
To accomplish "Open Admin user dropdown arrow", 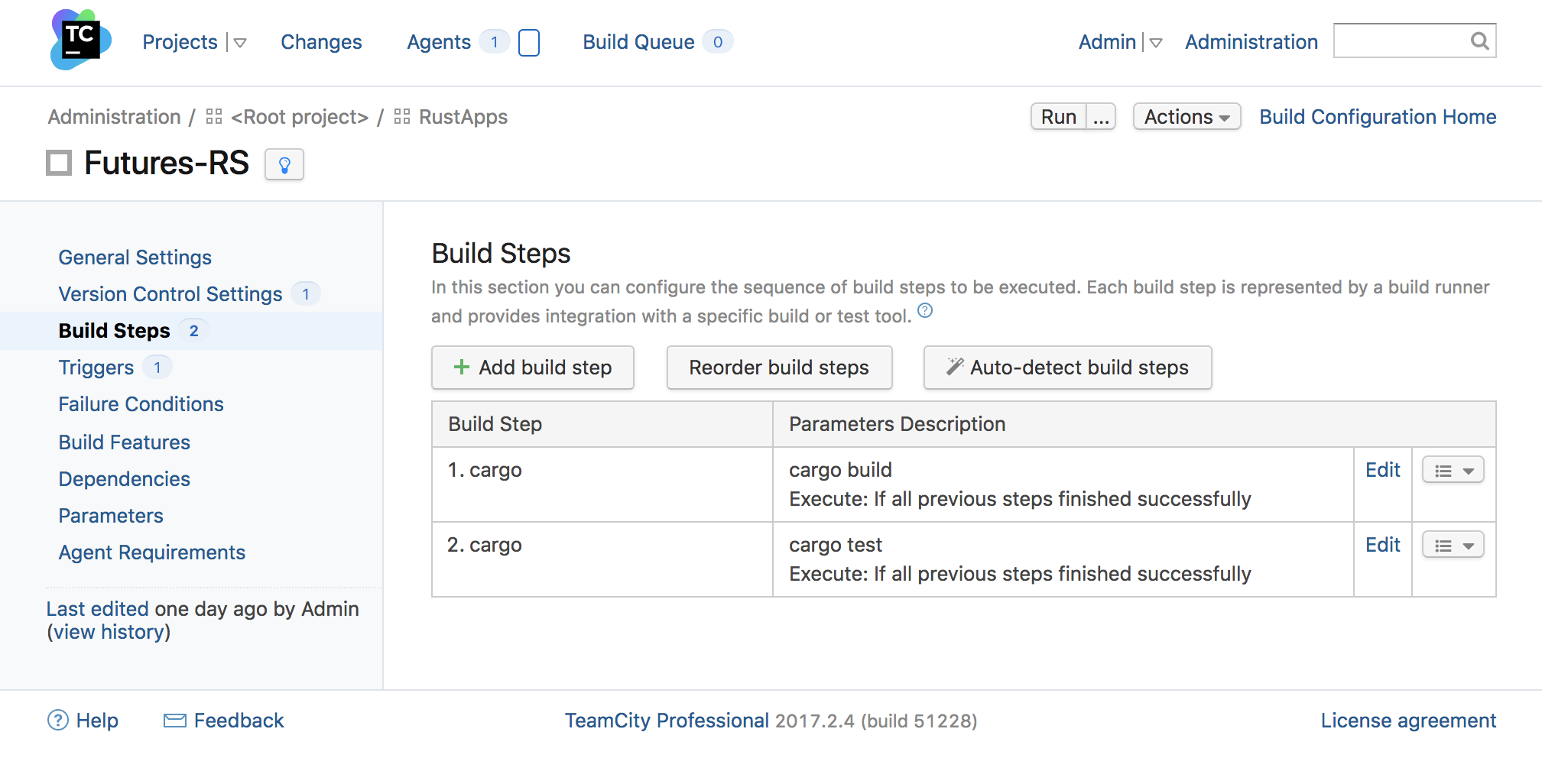I will [x=1156, y=43].
